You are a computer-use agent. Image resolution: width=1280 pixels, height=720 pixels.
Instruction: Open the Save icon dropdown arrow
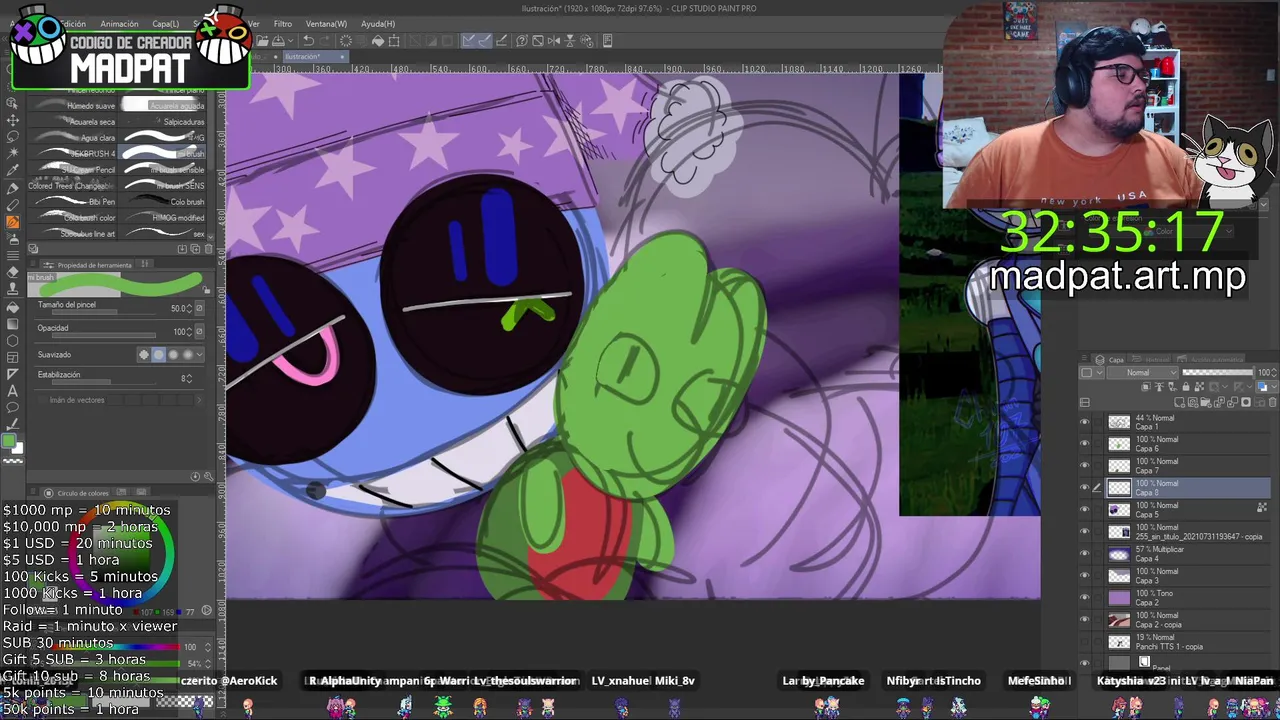(289, 41)
